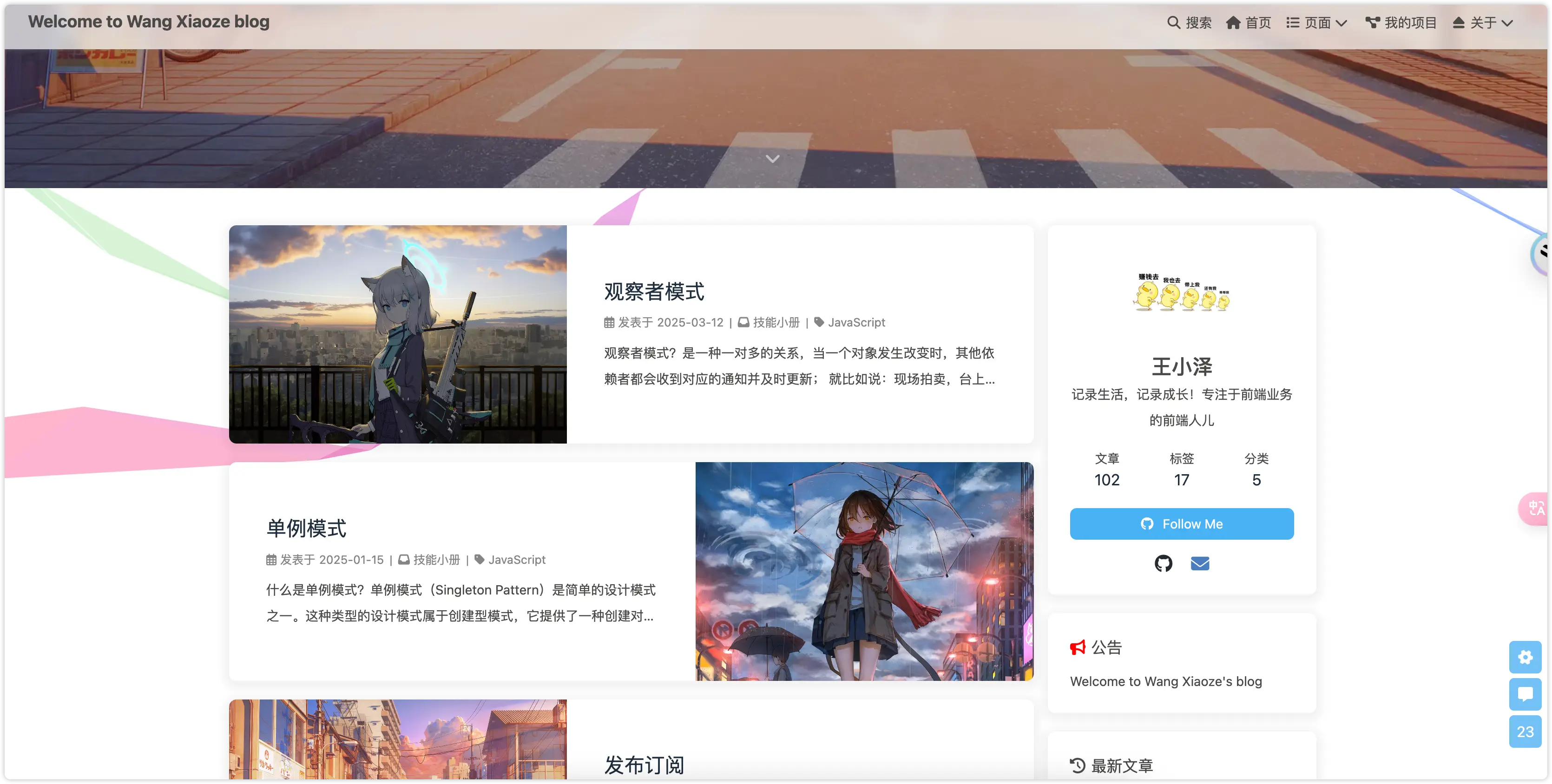
Task: Open the GitHub icon below Follow Me
Action: point(1164,563)
